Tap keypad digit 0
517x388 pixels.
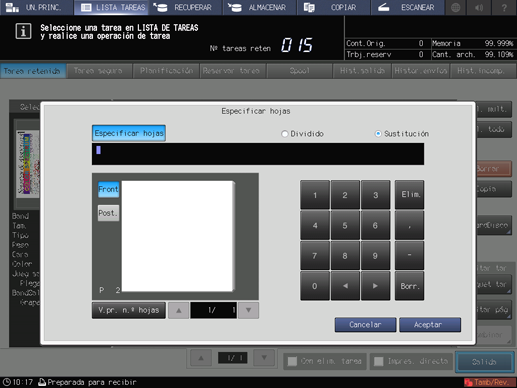315,286
